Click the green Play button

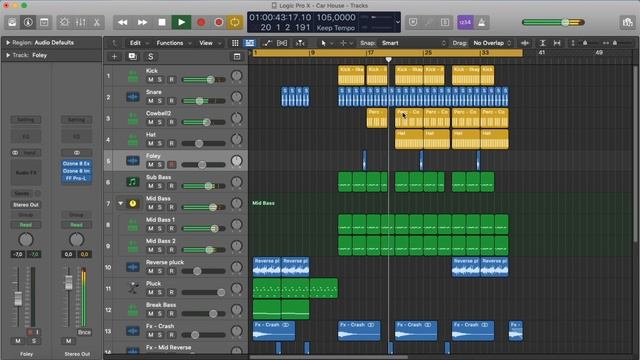(182, 22)
